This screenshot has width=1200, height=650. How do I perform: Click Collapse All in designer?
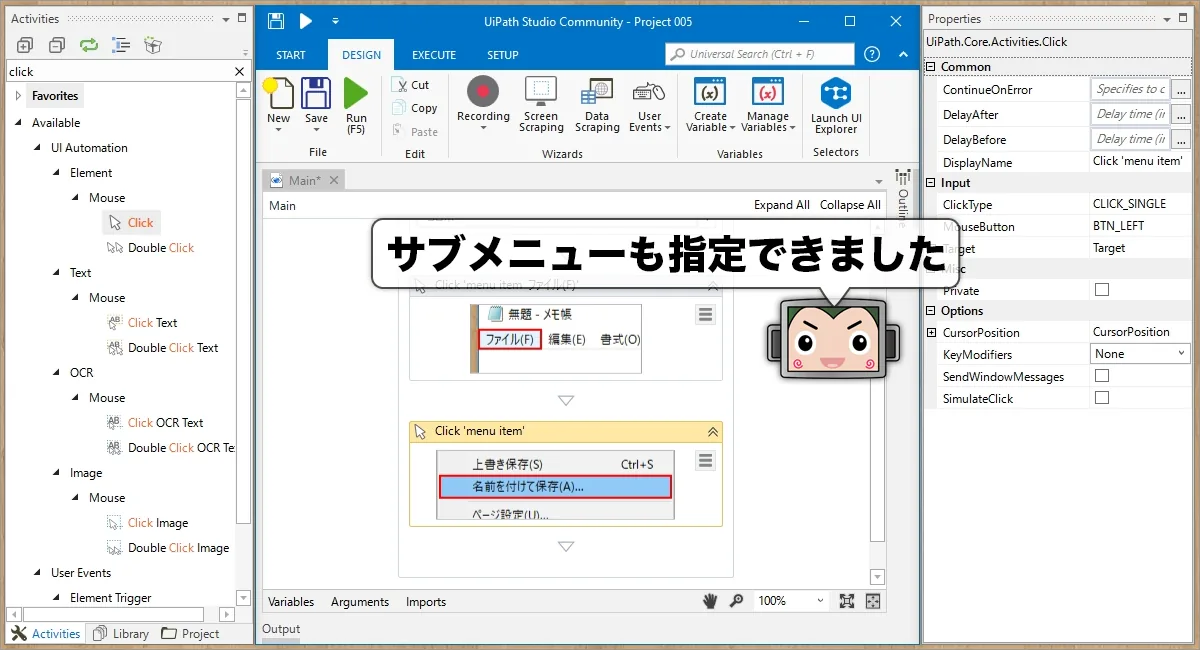tap(850, 205)
